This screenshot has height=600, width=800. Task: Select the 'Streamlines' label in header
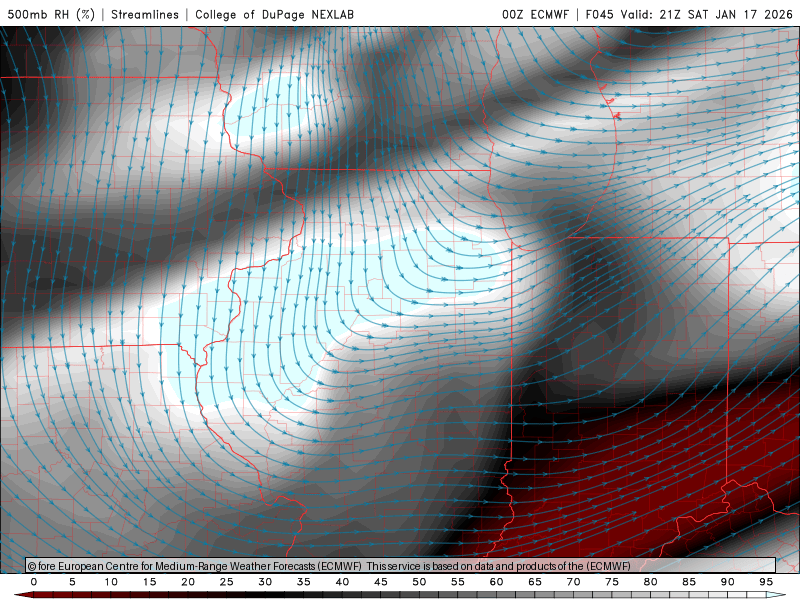(x=145, y=14)
